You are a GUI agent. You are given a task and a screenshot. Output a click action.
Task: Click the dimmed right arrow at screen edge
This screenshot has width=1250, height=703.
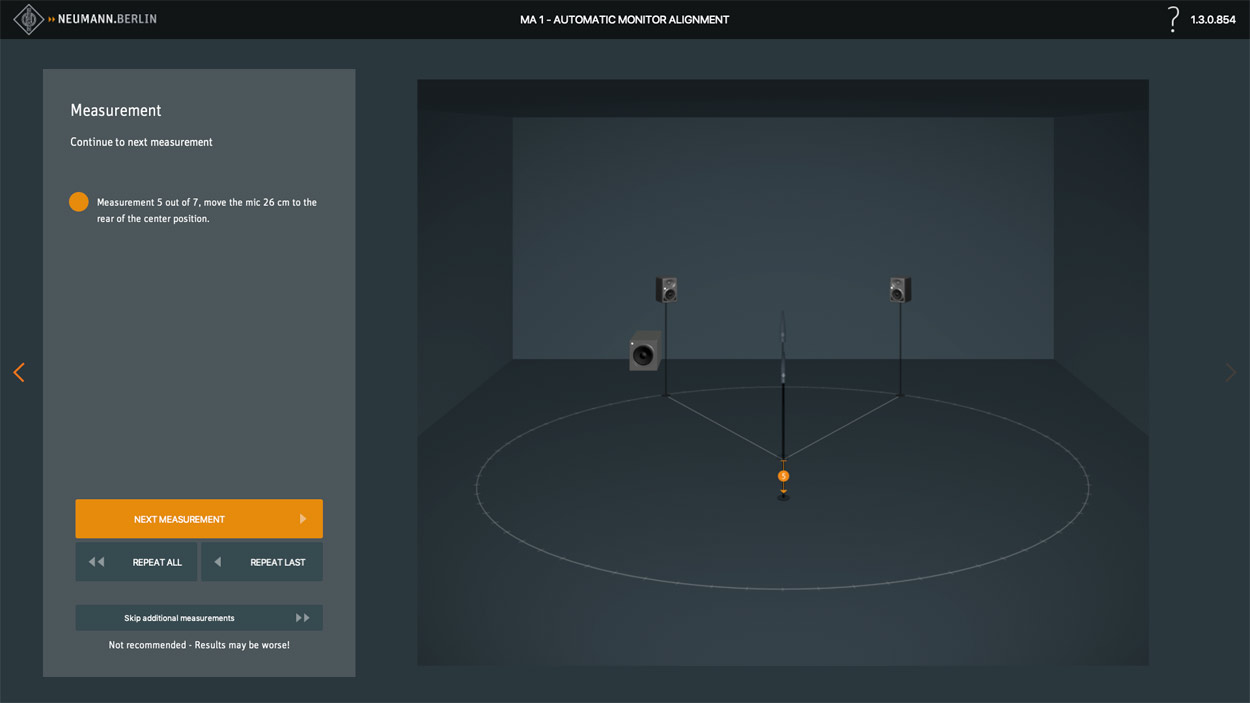[1231, 372]
